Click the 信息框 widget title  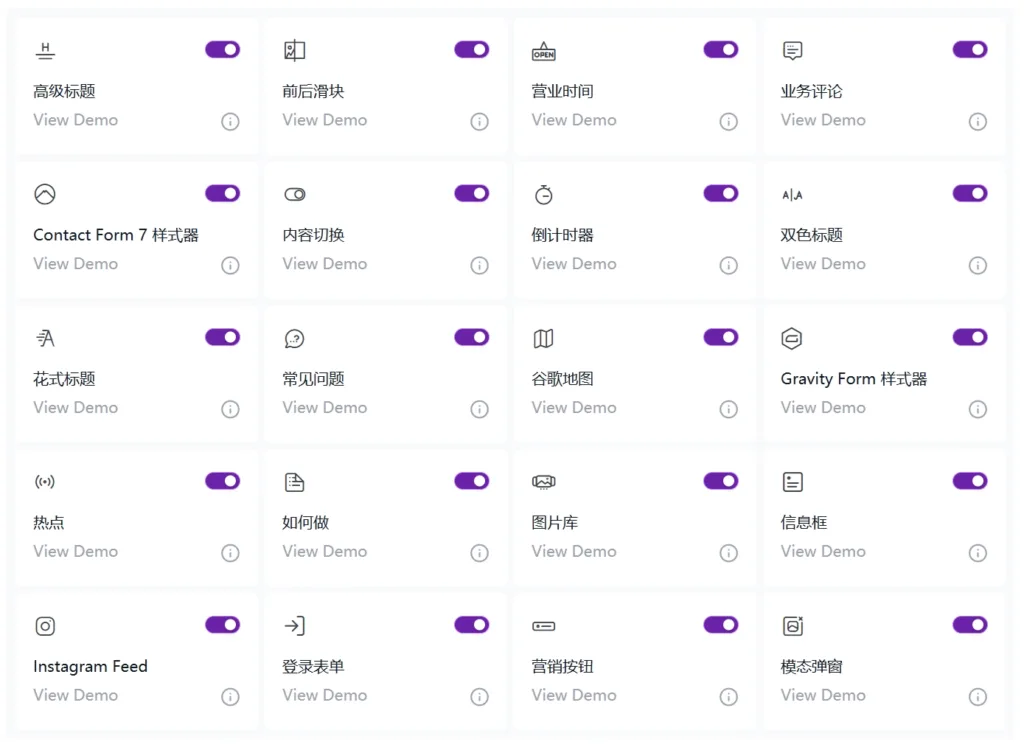click(803, 523)
